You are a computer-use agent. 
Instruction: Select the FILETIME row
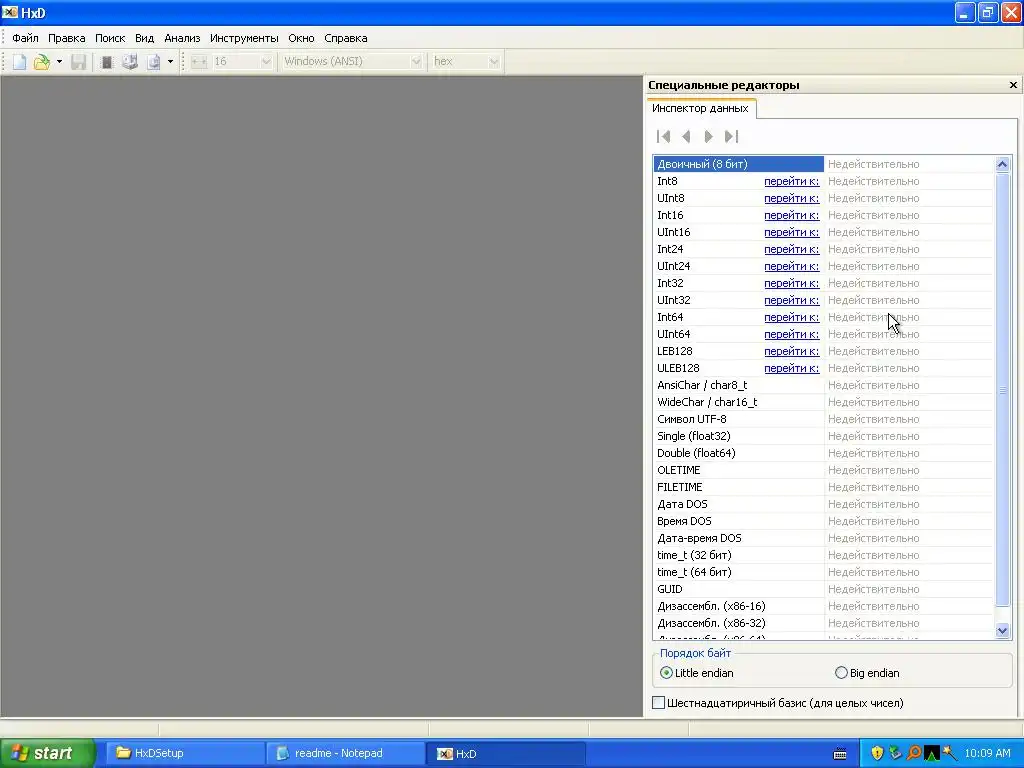(x=823, y=487)
